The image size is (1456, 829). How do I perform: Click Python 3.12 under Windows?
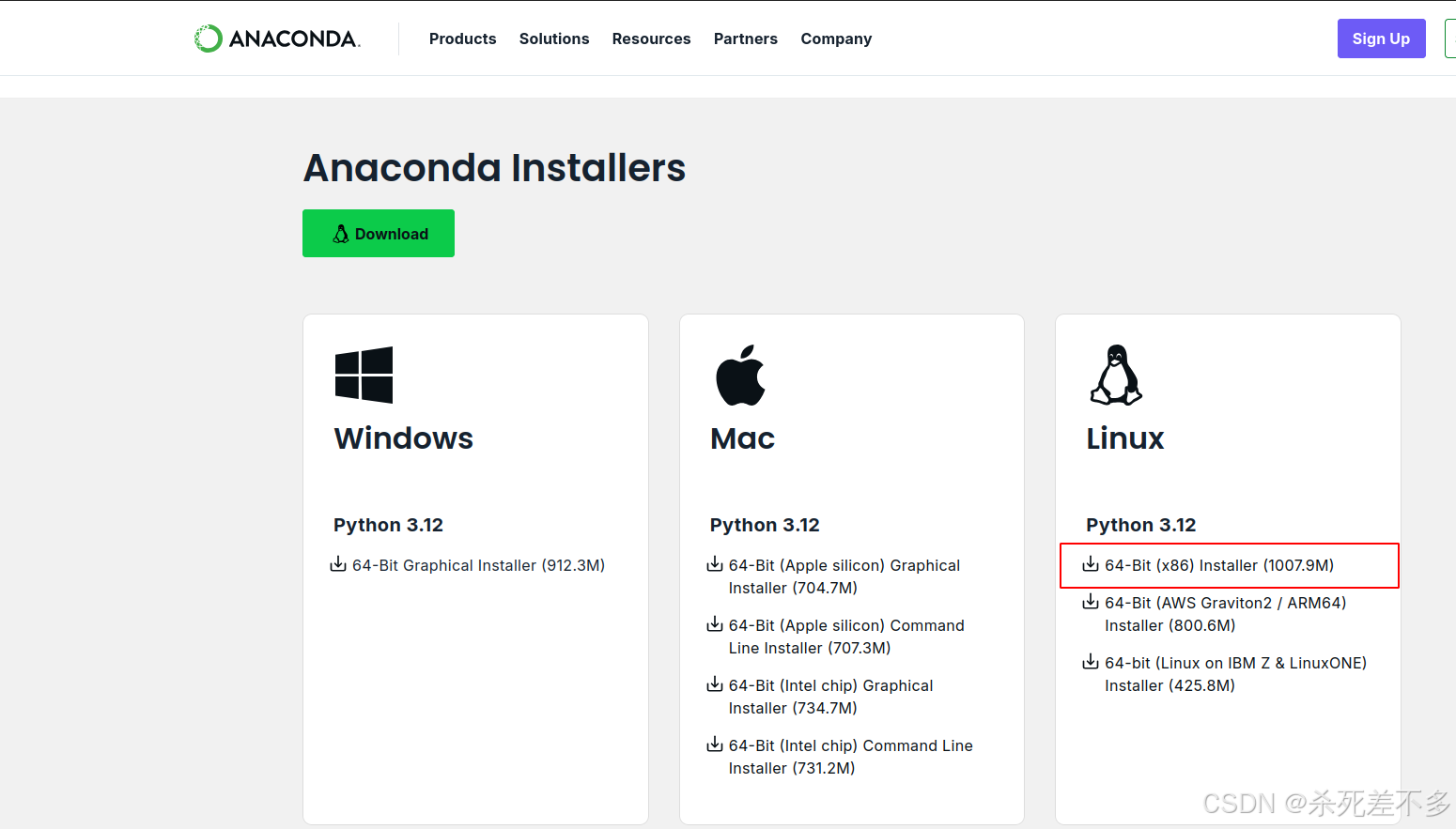(388, 525)
